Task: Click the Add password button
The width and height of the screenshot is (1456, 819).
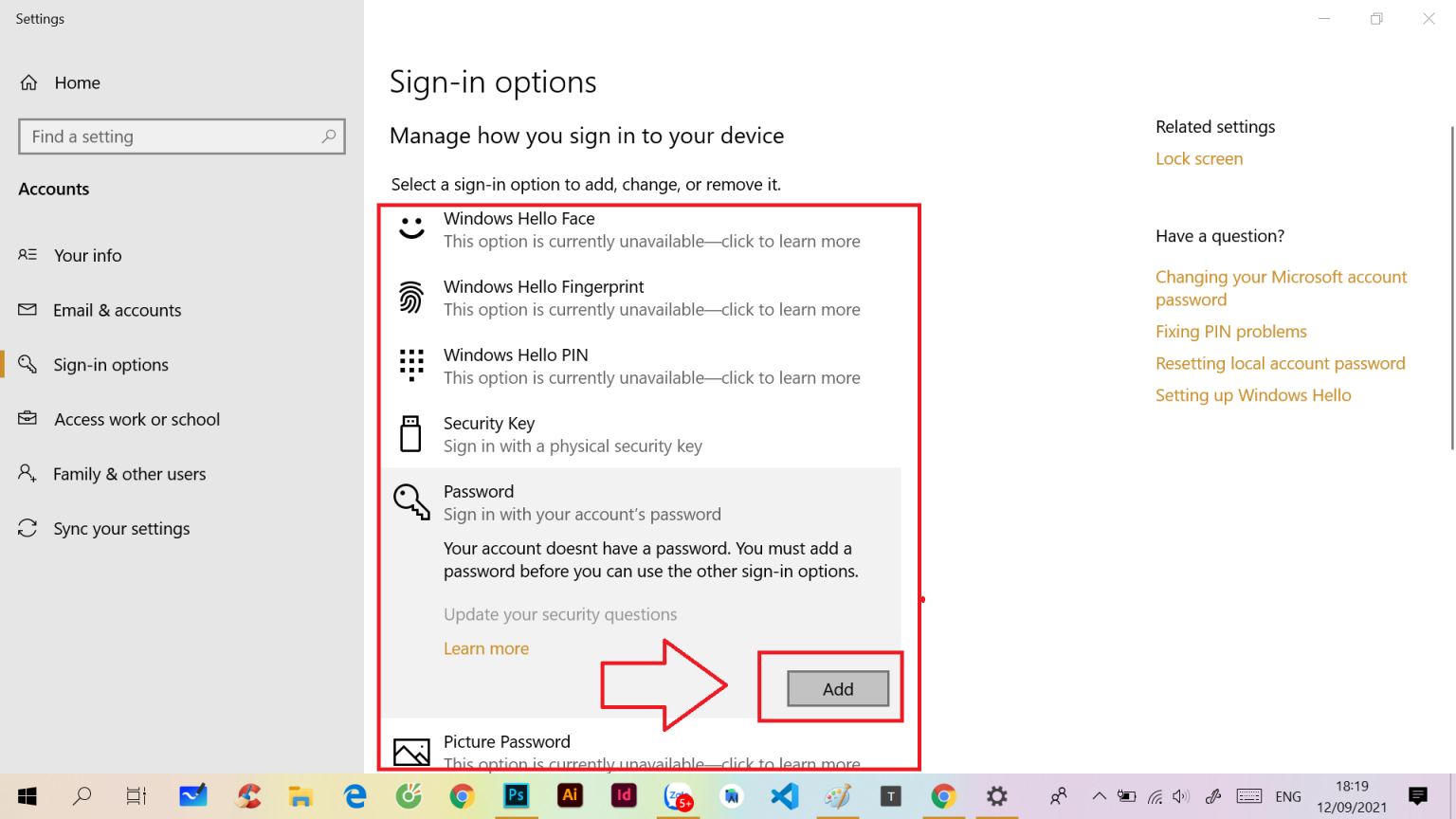Action: 838,689
